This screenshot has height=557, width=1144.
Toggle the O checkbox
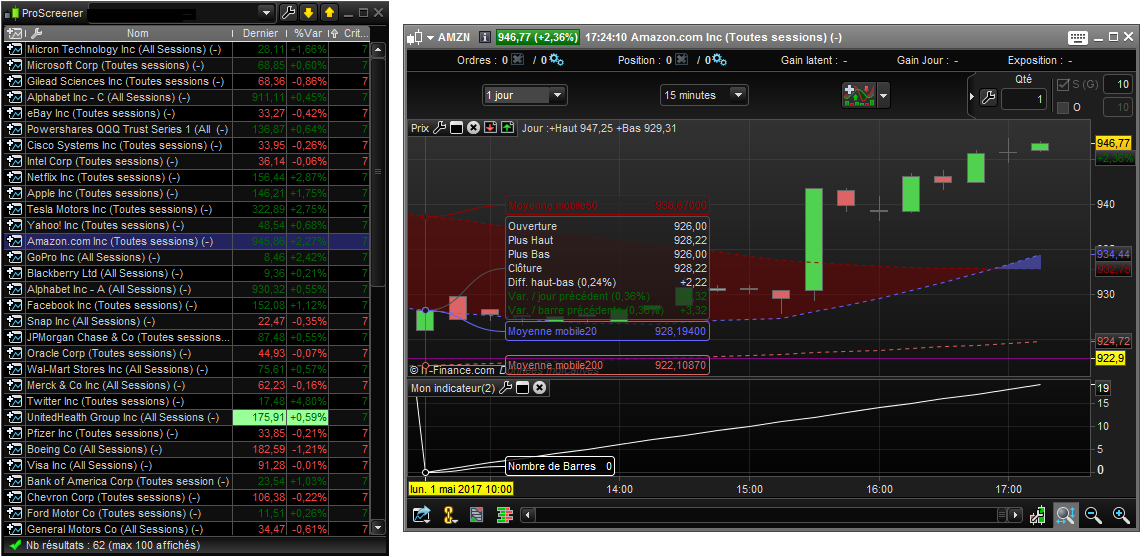[1063, 108]
